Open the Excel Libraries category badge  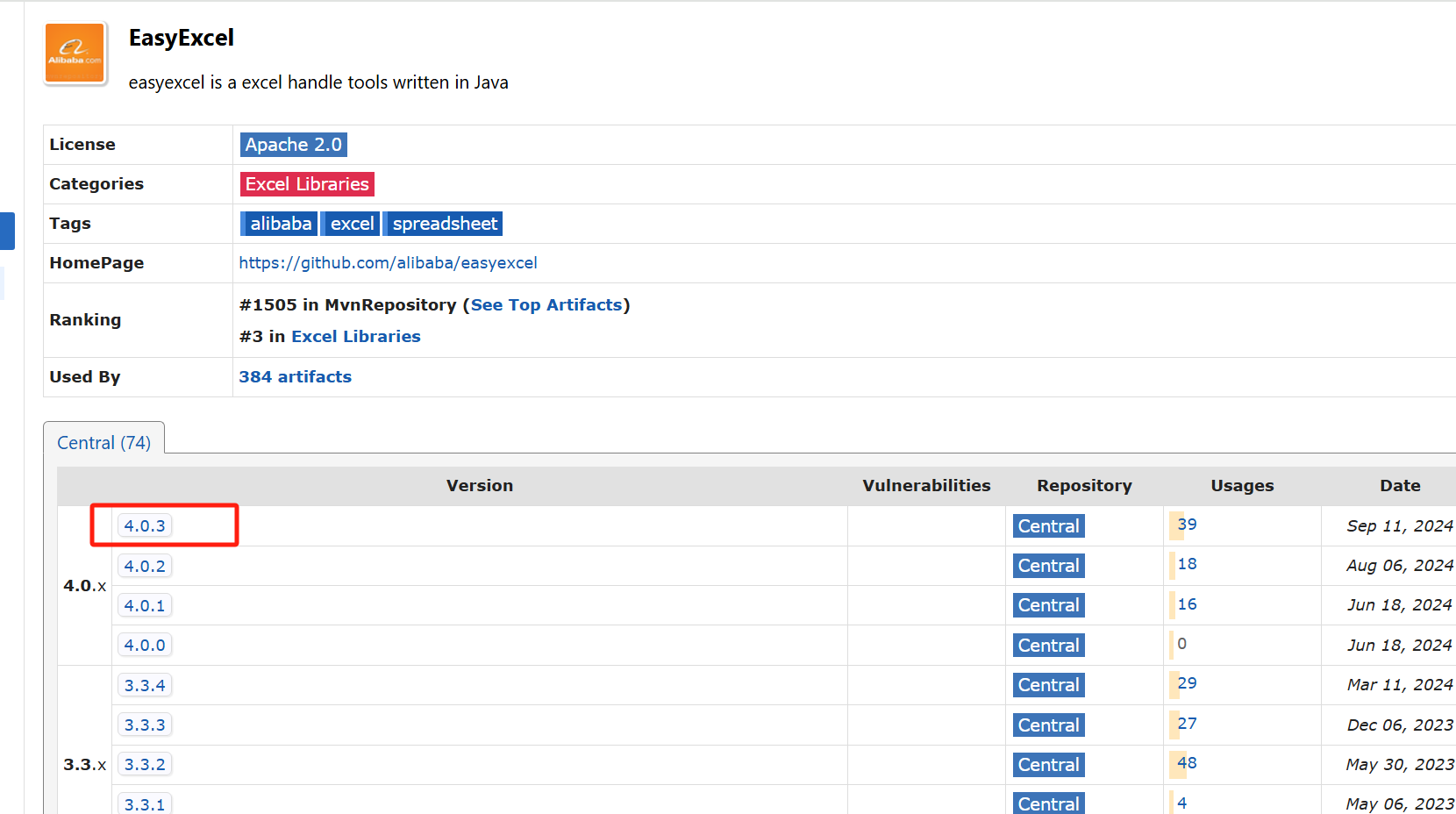pyautogui.click(x=307, y=184)
